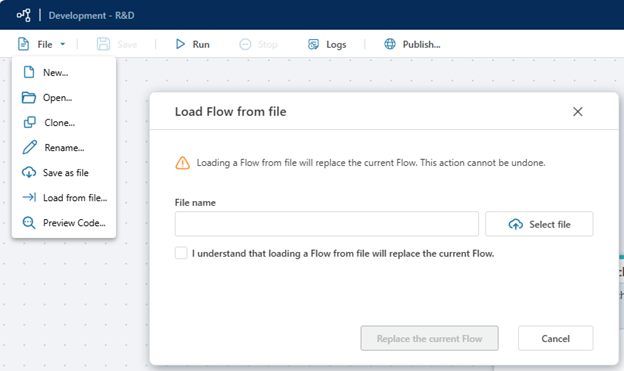Click the File toolbar label

coord(45,45)
